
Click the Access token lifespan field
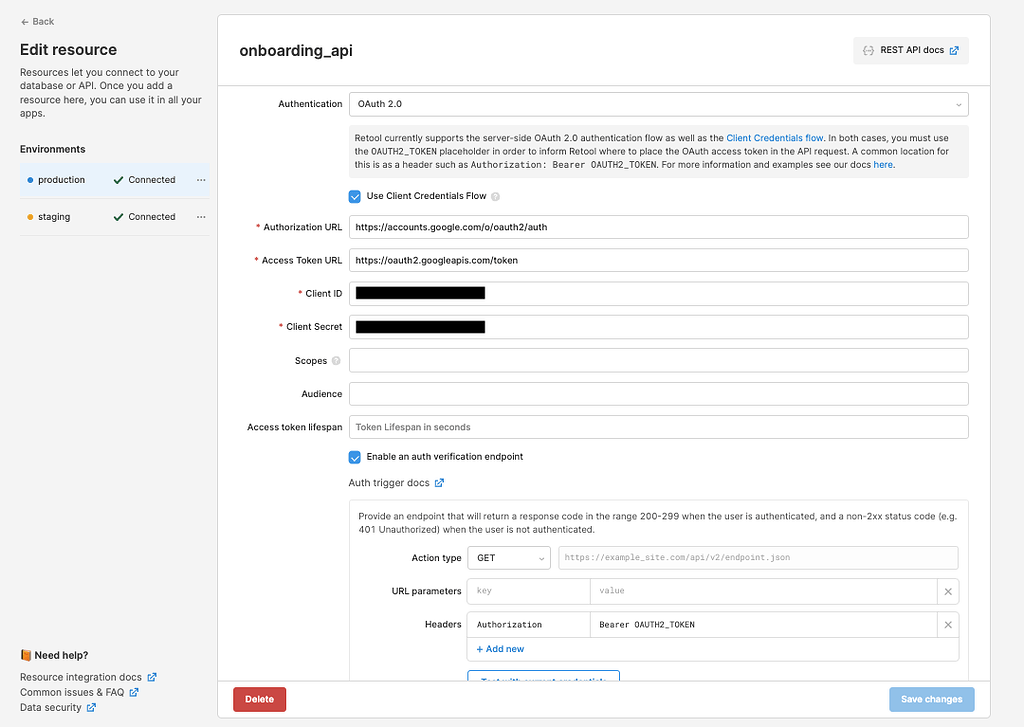coord(658,427)
